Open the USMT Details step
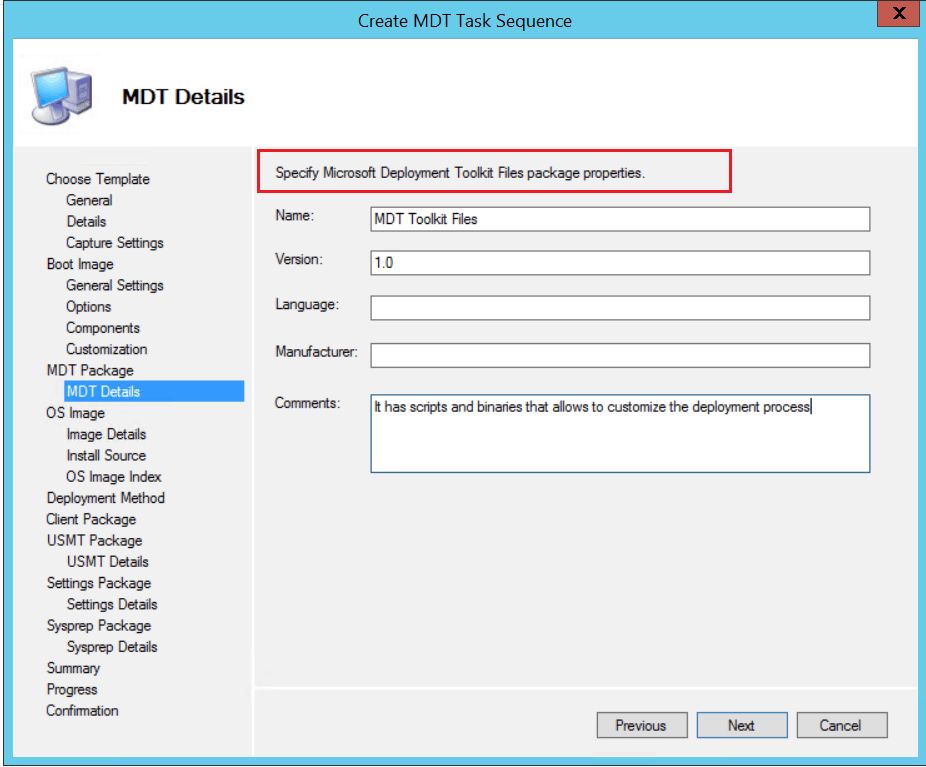This screenshot has width=926, height=767. click(x=107, y=562)
